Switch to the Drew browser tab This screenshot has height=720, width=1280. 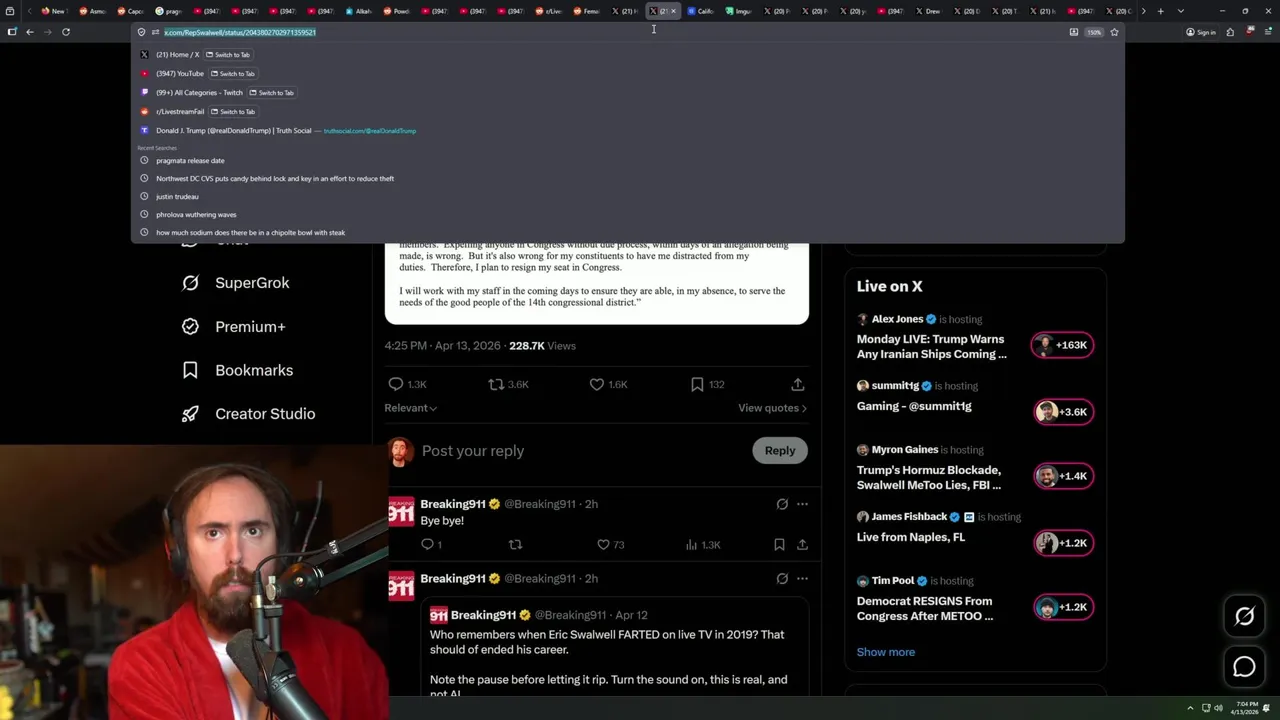[x=927, y=11]
